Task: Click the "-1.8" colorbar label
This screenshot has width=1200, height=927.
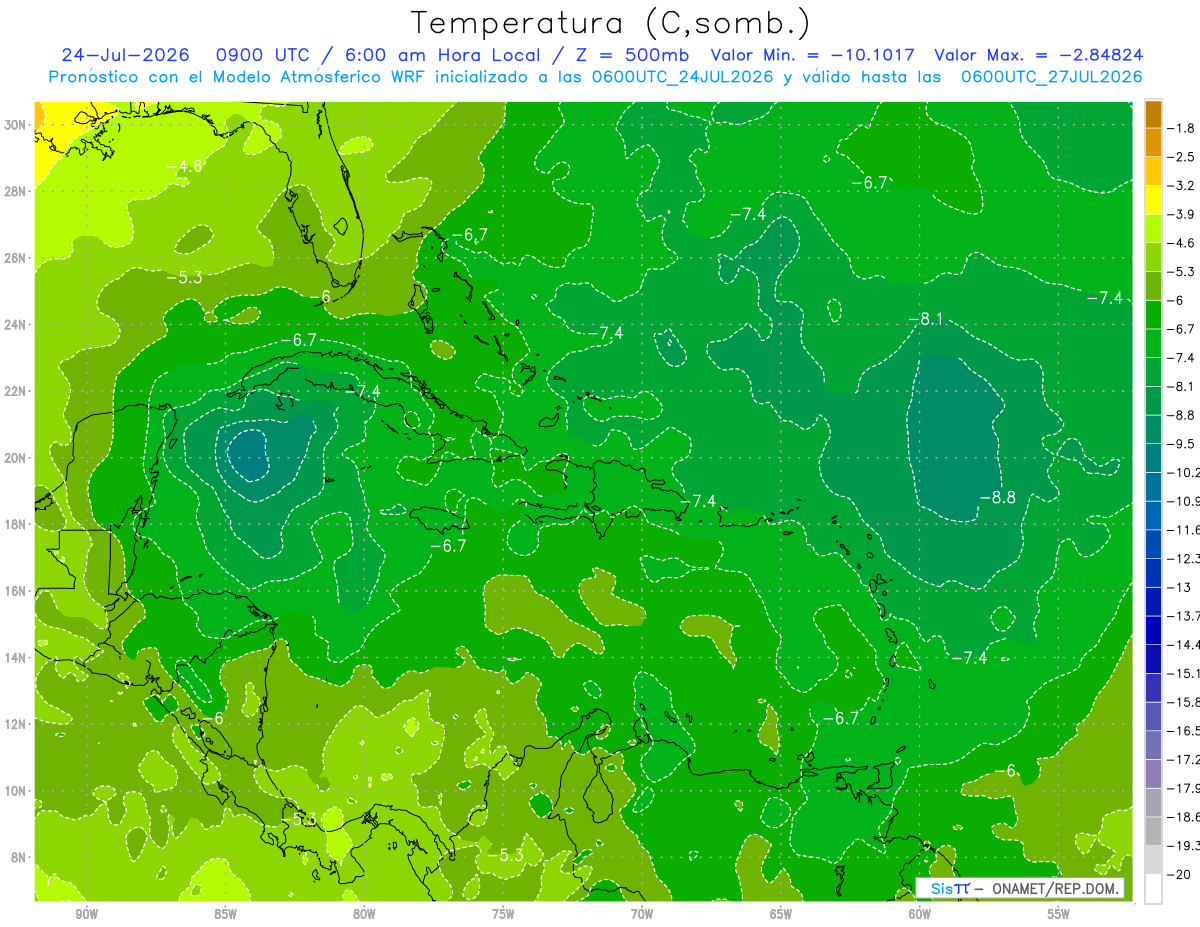Action: click(1181, 128)
